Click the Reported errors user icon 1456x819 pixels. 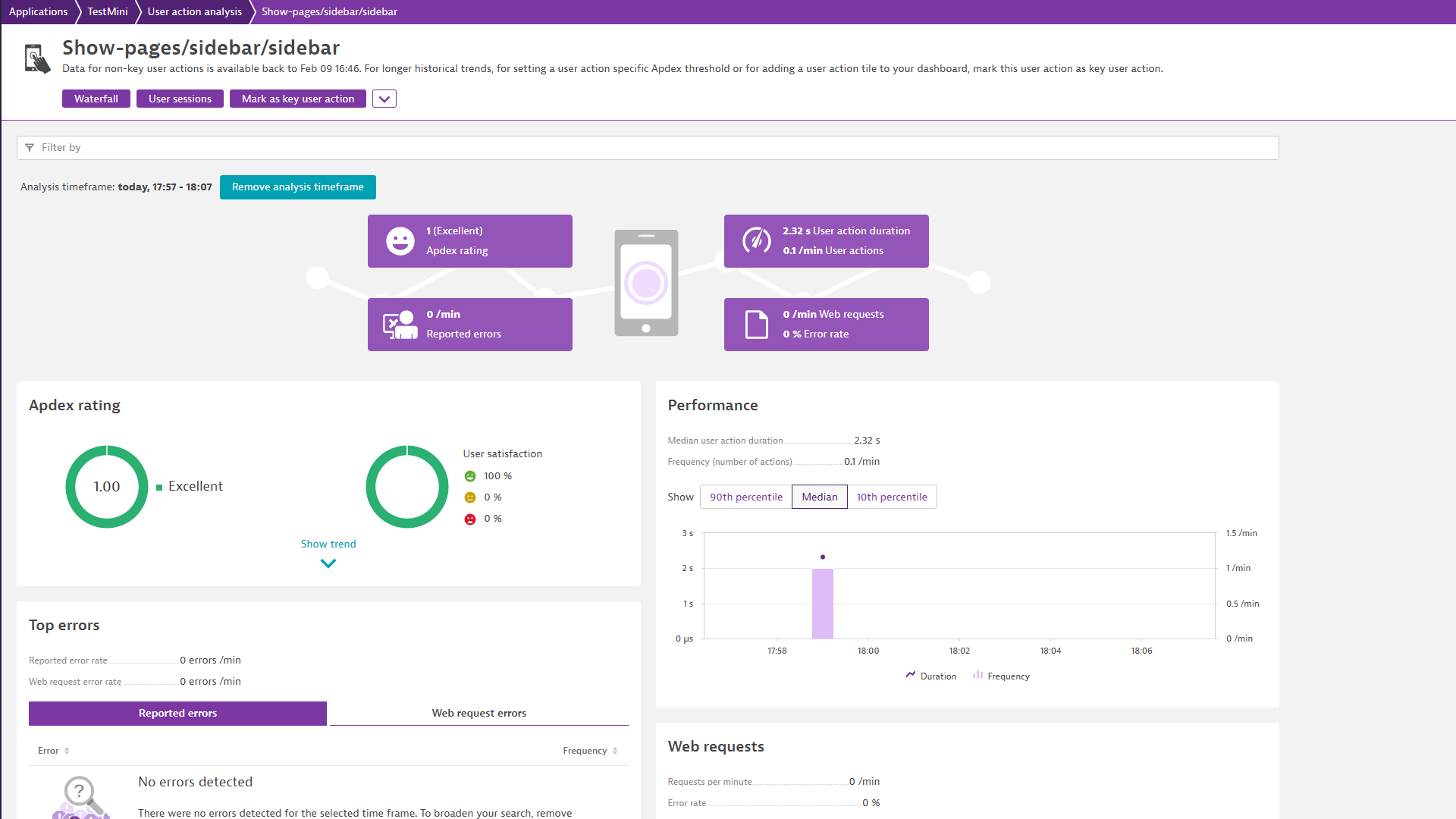pos(400,325)
